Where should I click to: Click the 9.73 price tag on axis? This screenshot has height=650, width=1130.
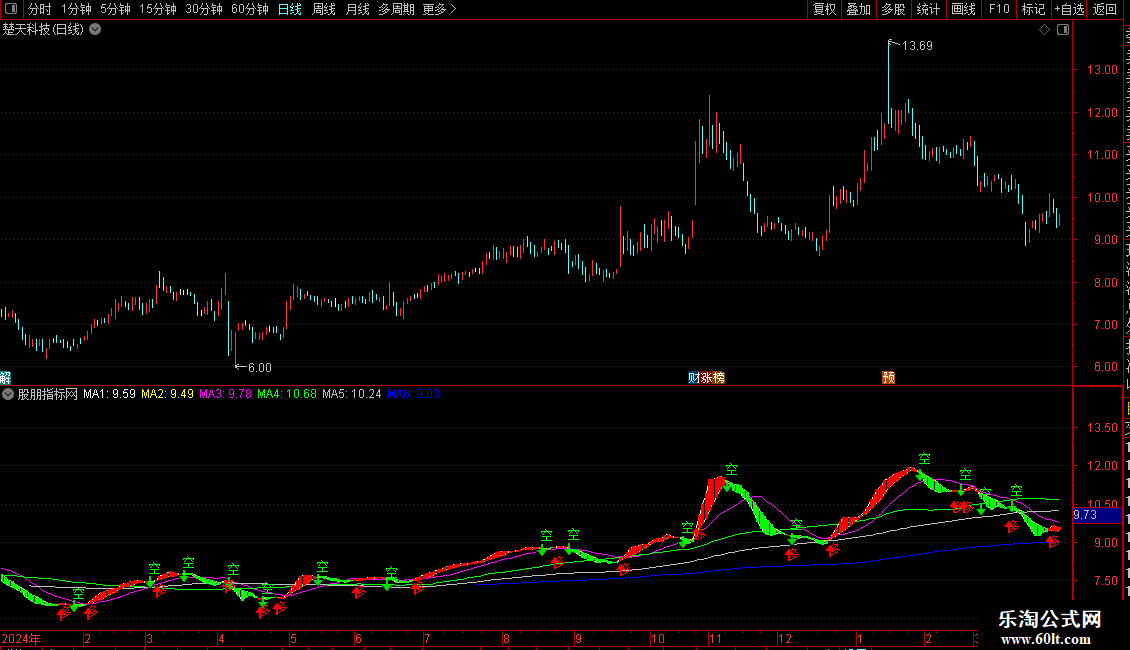[1098, 515]
